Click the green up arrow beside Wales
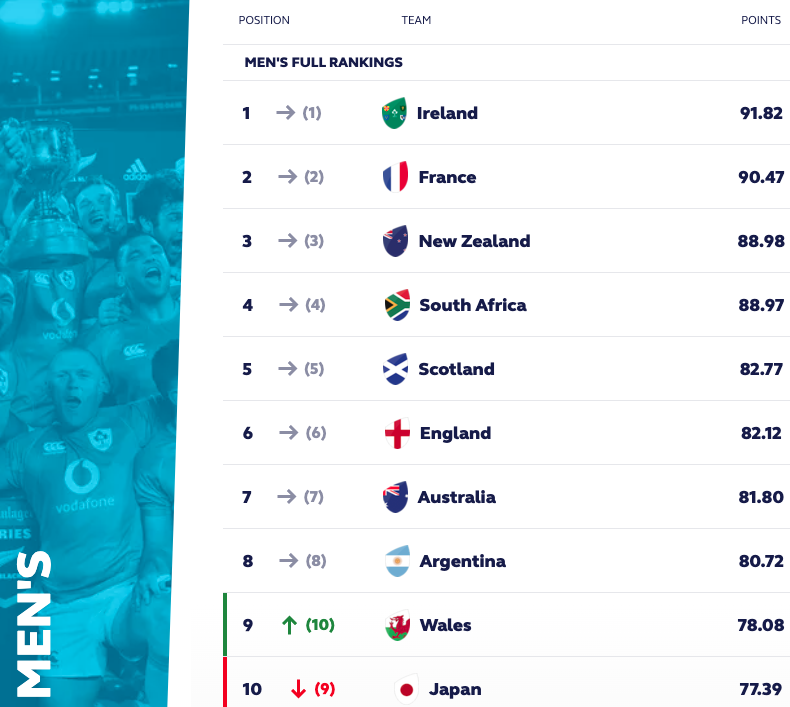790x707 pixels. 289,625
